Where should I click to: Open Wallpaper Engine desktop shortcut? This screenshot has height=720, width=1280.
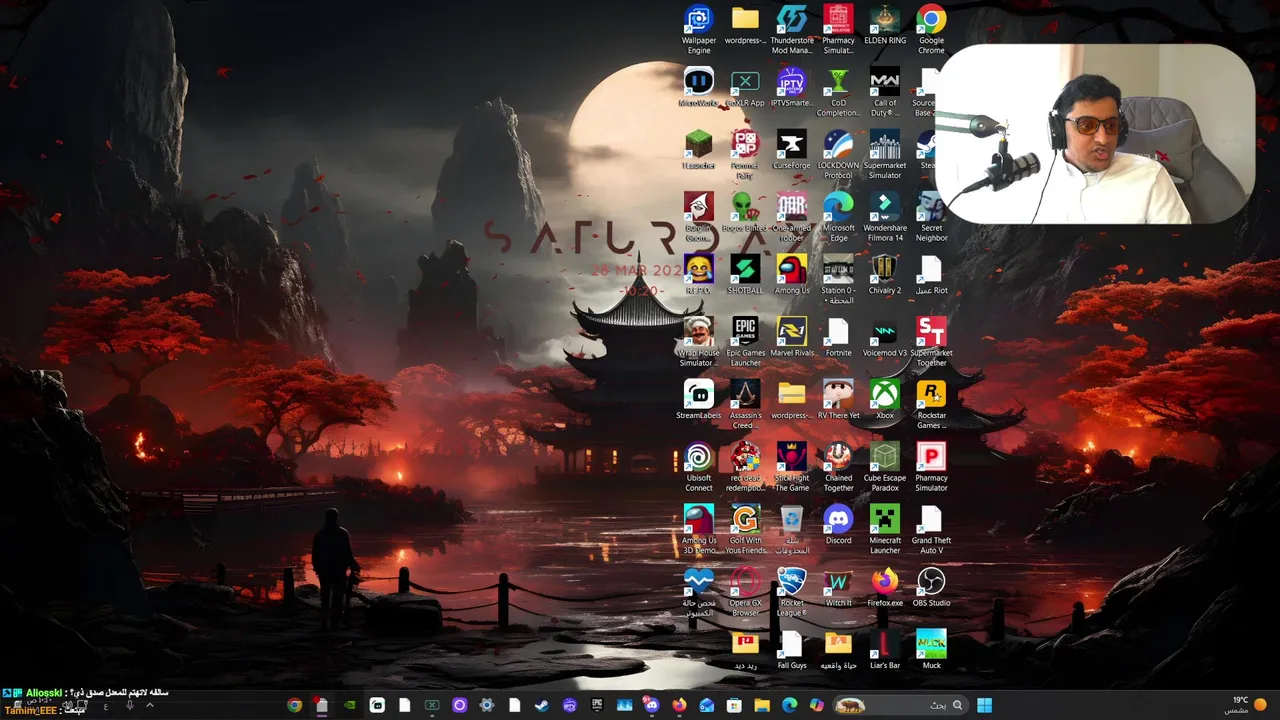pyautogui.click(x=698, y=30)
